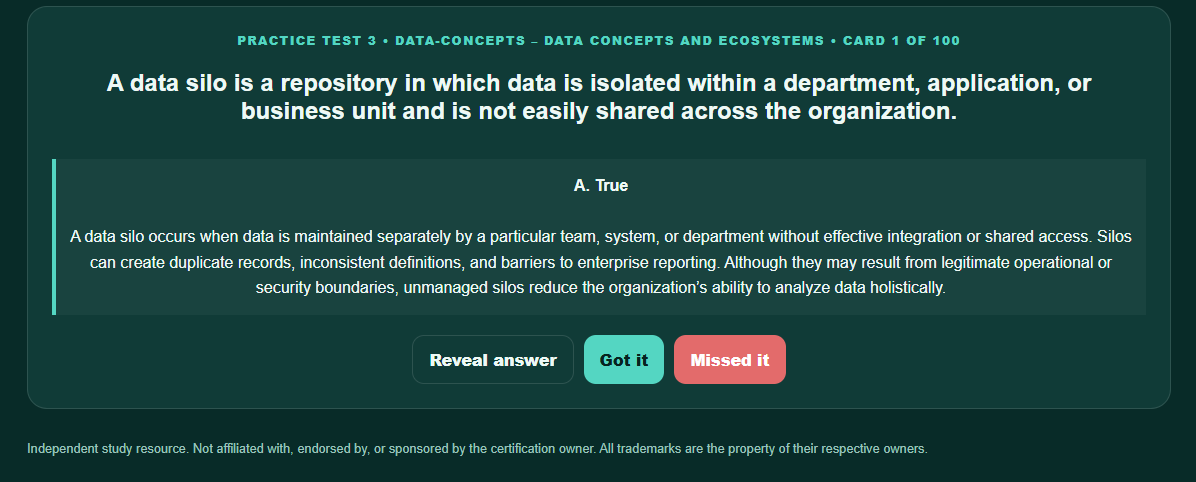Click 'DATA CONCEPTS AND ECOSYSTEMS' category label
This screenshot has width=1196, height=482.
[684, 40]
